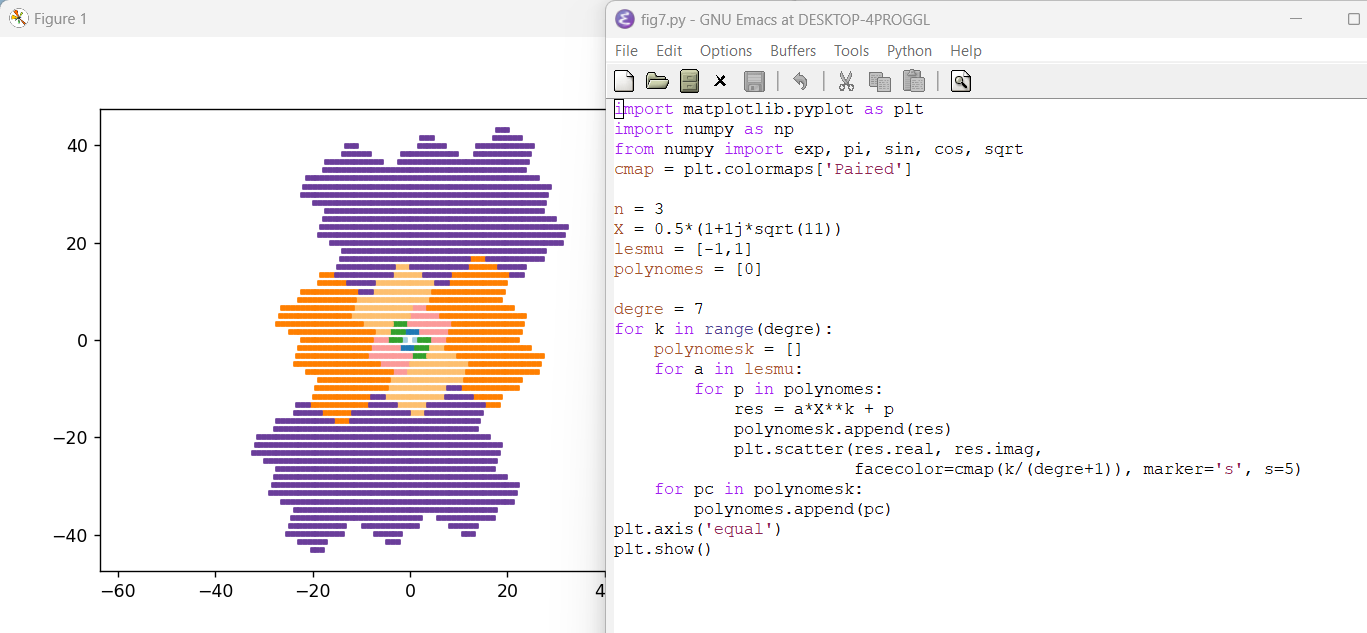Image resolution: width=1367 pixels, height=633 pixels.
Task: Open the directory browser cabinet icon
Action: pyautogui.click(x=689, y=81)
